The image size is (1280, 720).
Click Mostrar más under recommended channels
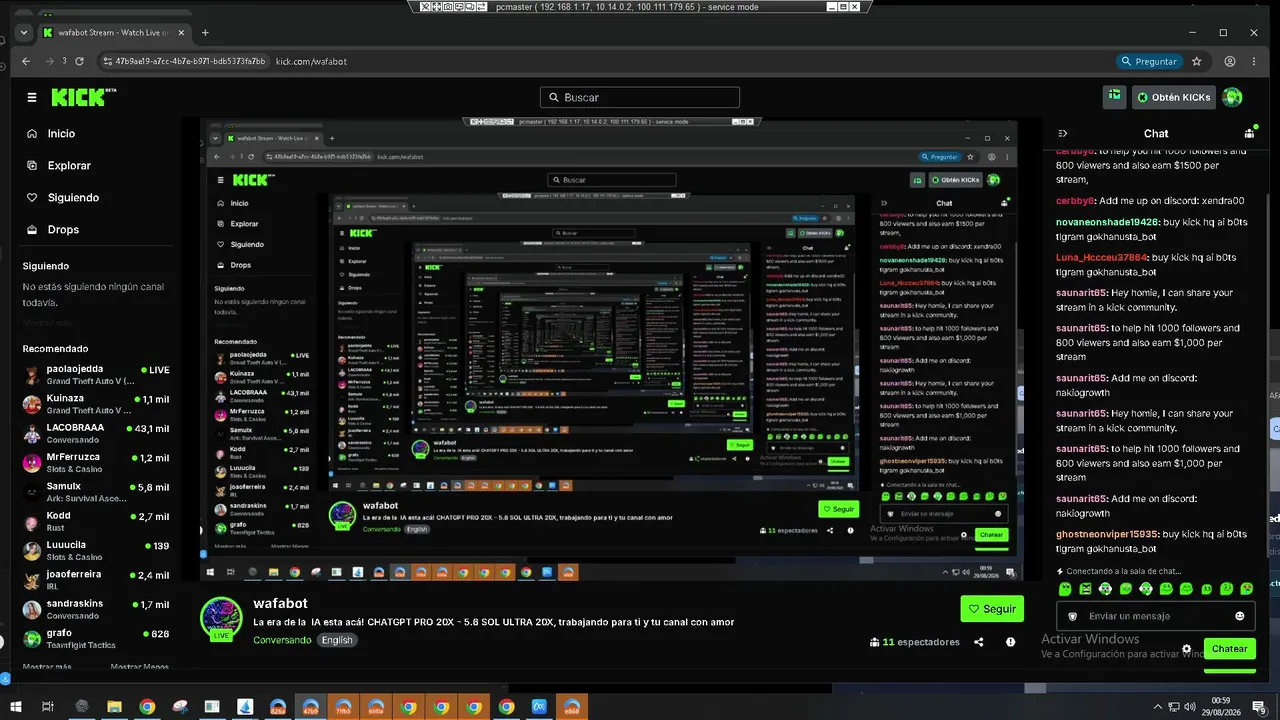[47, 667]
